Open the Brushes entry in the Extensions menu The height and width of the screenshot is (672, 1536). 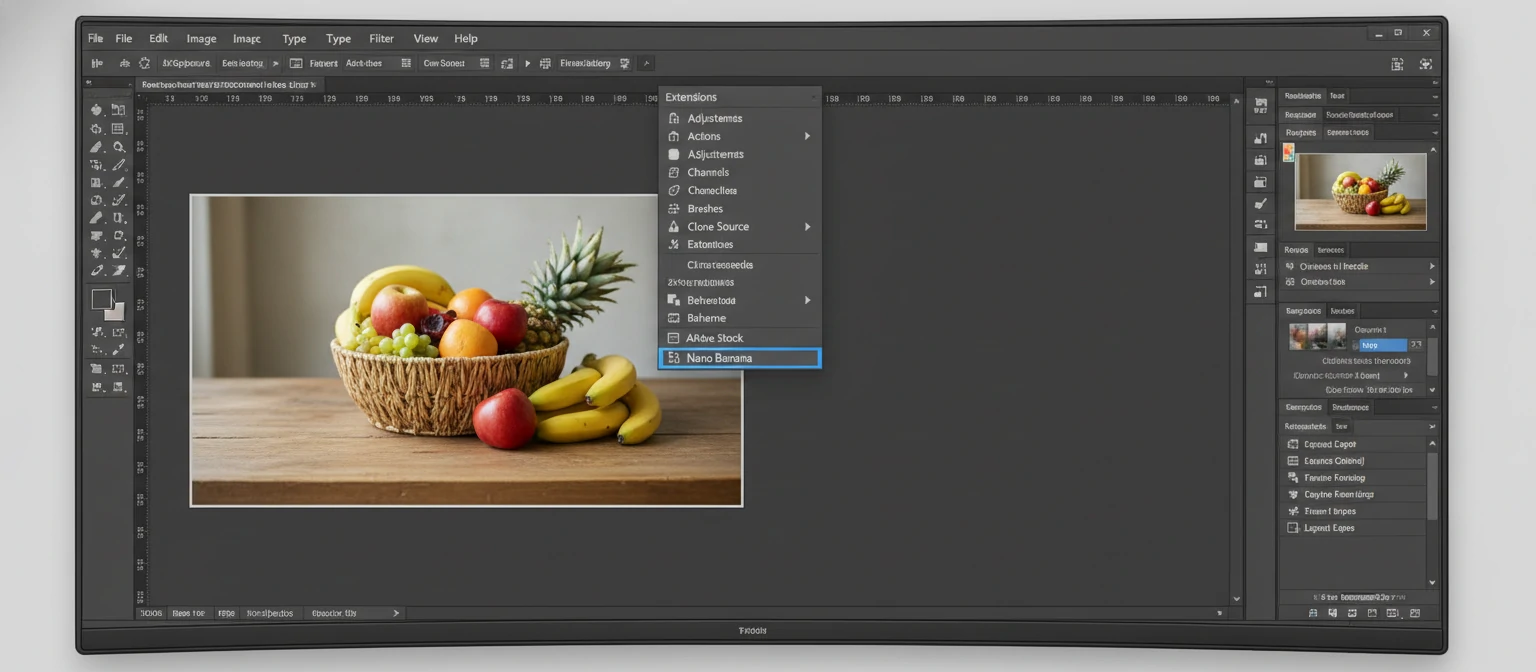pyautogui.click(x=708, y=208)
